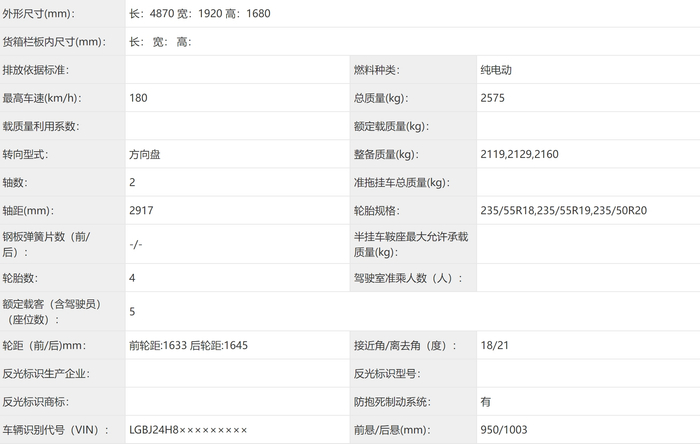Click the 钢板弹簧片数 value -/-
Screen dimensions: 700x444
(x=136, y=244)
